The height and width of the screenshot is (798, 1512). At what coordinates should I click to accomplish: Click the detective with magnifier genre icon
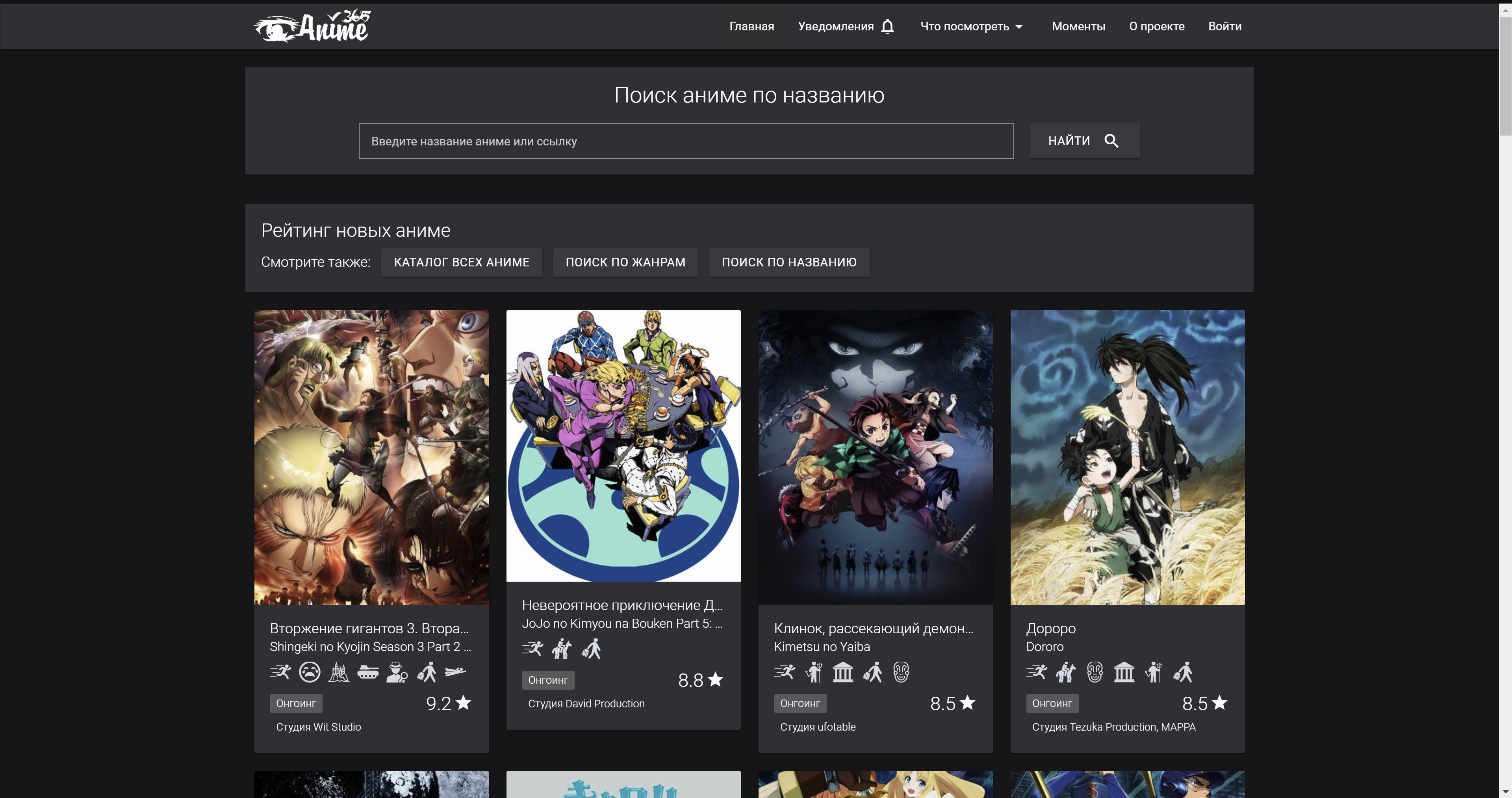[397, 672]
